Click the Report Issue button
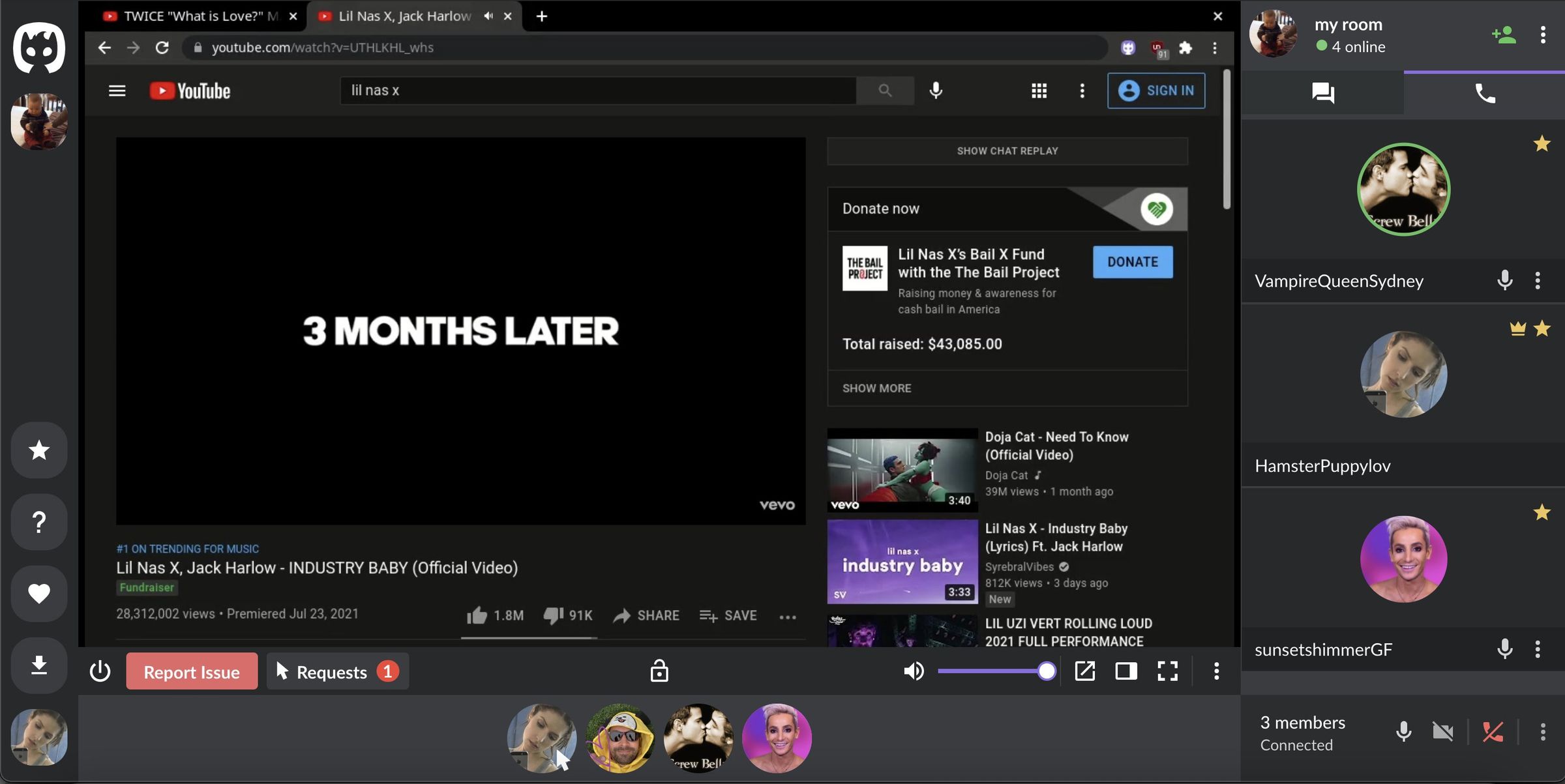1565x784 pixels. (192, 671)
